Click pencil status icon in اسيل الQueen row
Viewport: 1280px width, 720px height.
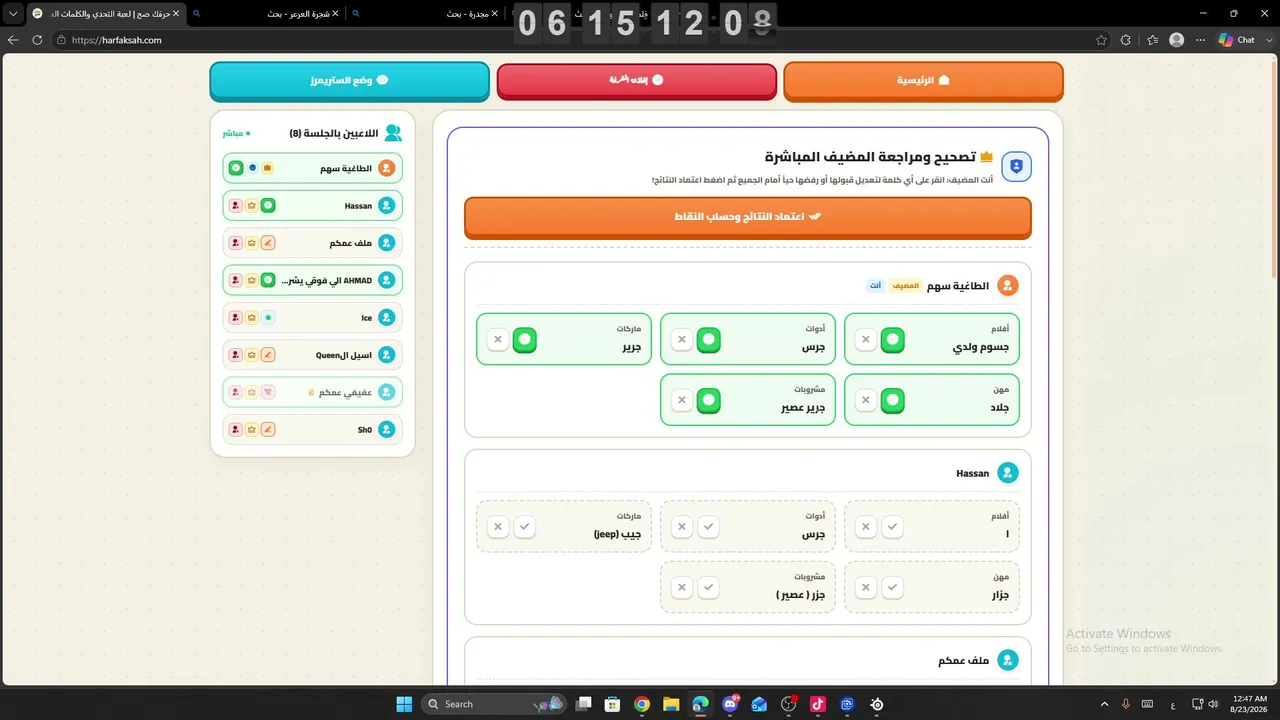pos(268,355)
